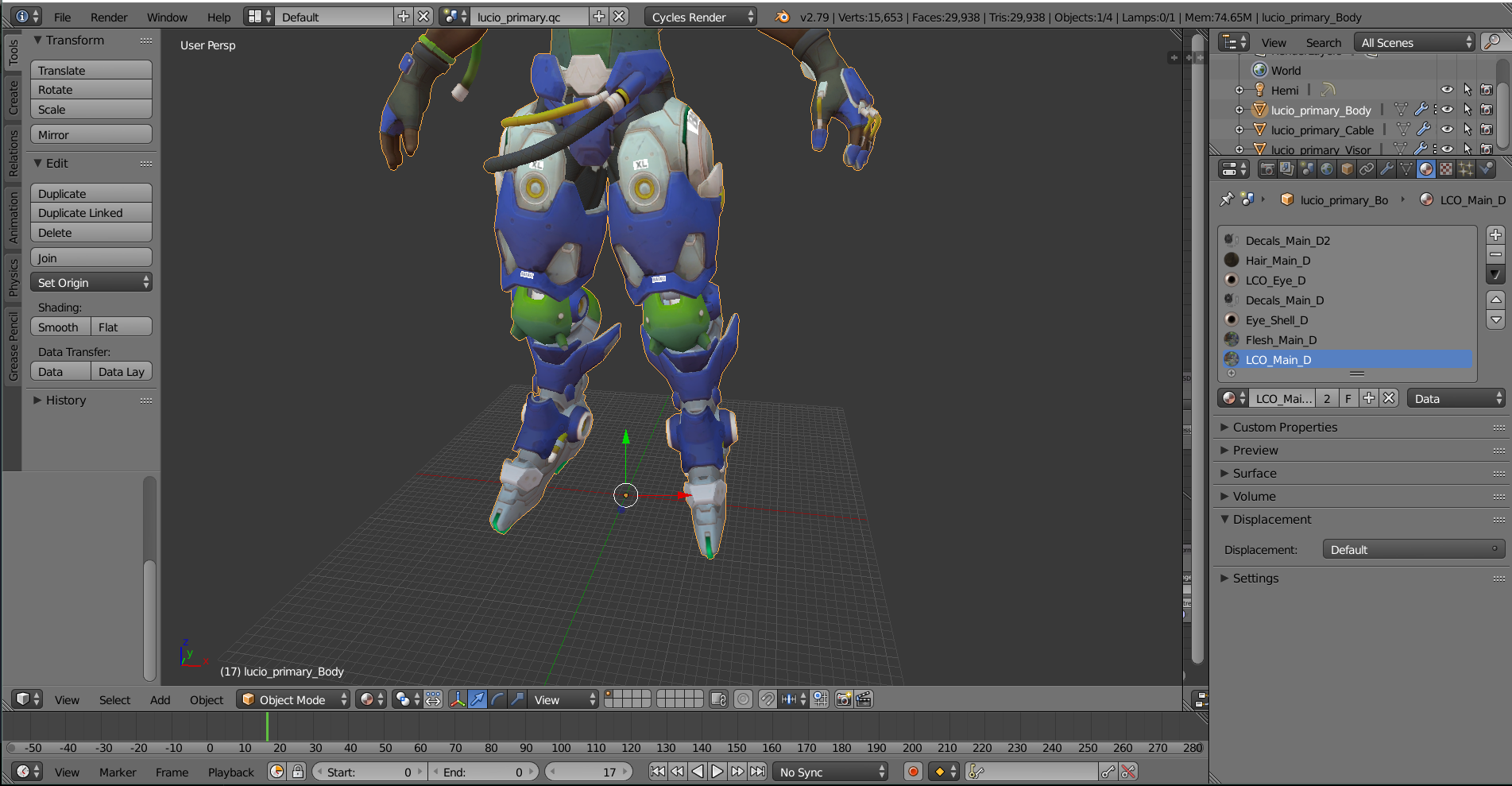
Task: Switch to the Create tab in tool shelf
Action: (13, 97)
